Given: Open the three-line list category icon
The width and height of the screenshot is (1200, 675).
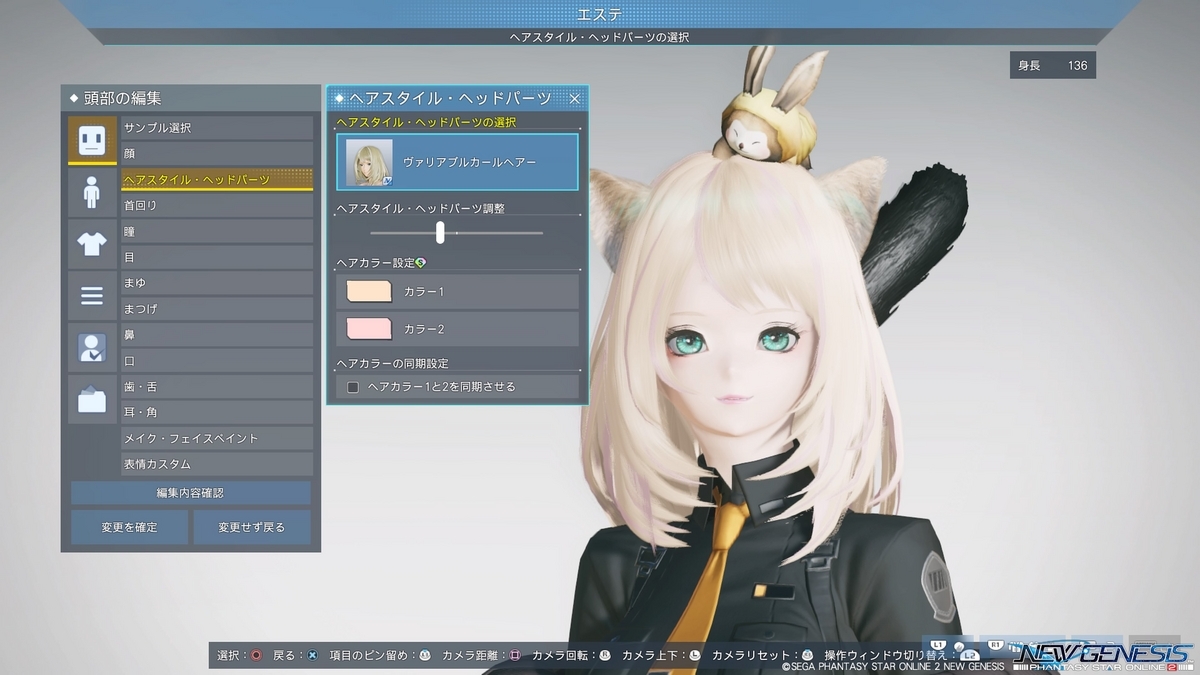Looking at the screenshot, I should (x=92, y=296).
